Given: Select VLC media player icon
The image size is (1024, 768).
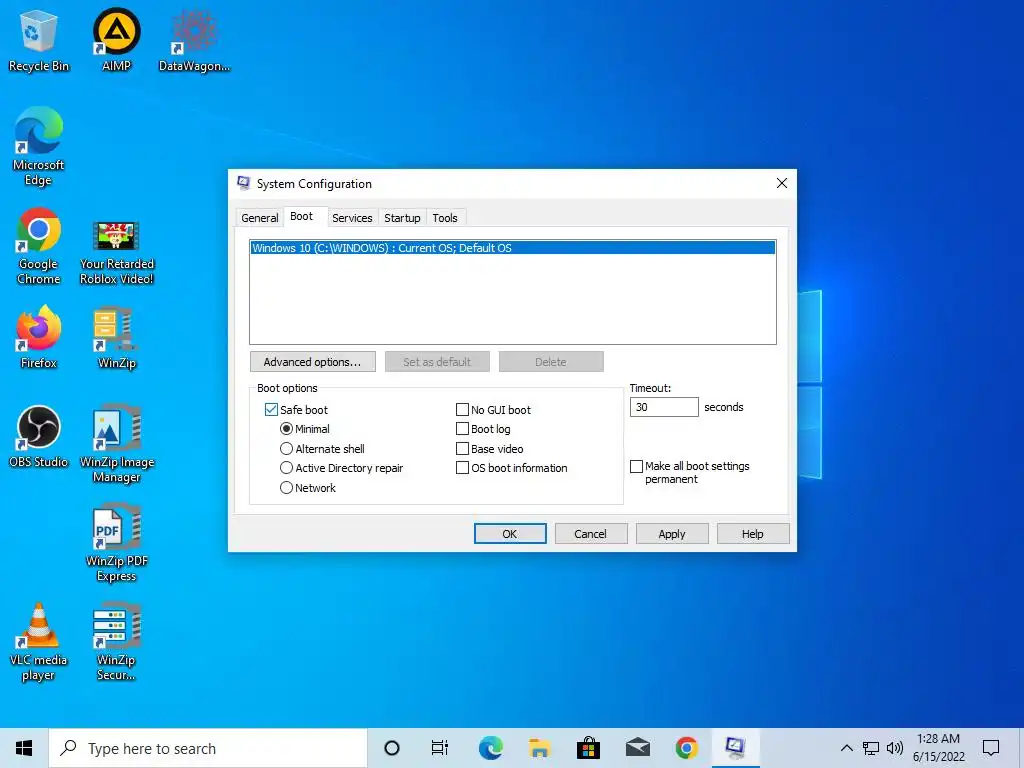Looking at the screenshot, I should [39, 643].
